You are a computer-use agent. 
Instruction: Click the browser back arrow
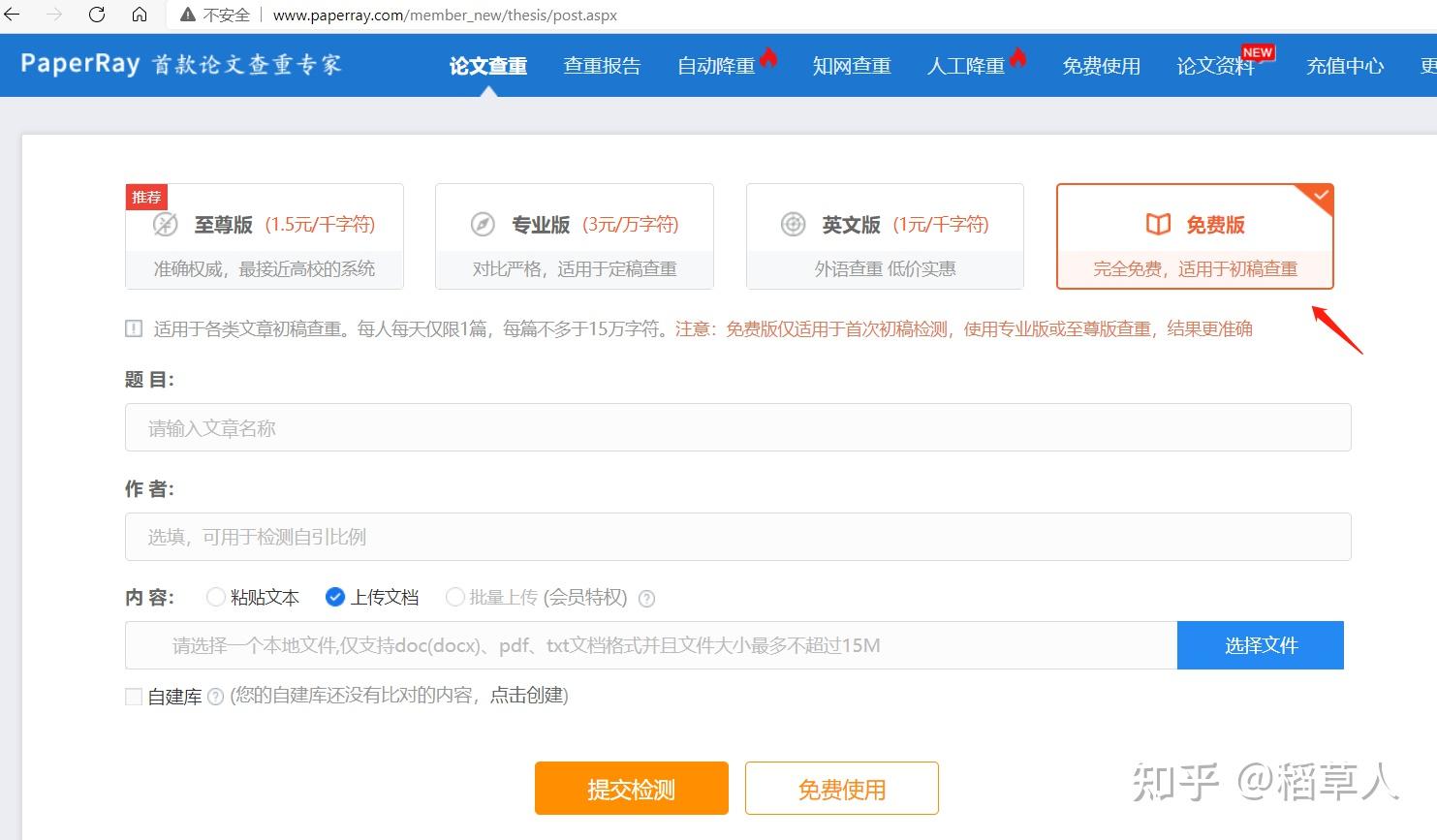pos(12,15)
